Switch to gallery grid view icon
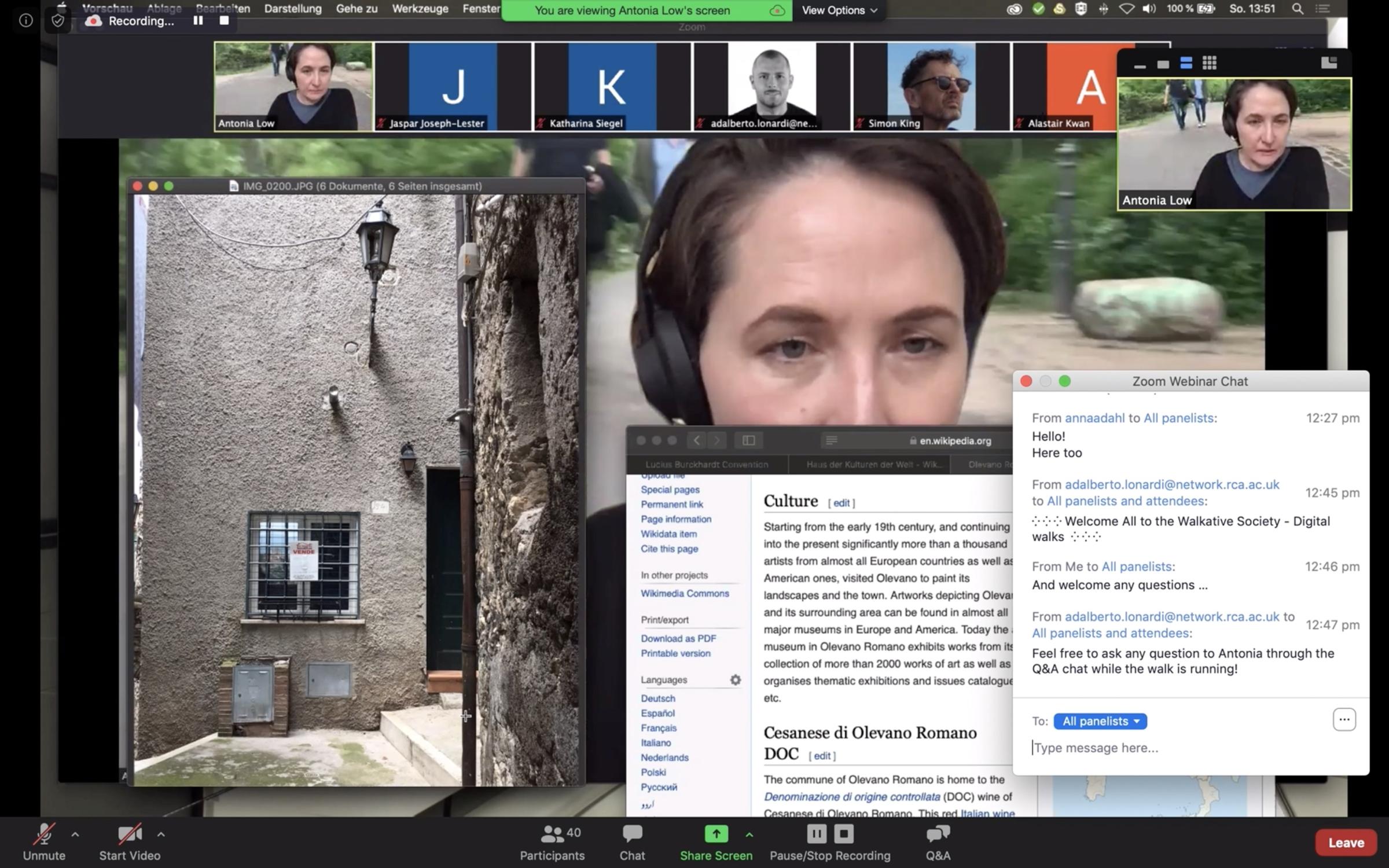The image size is (1389, 868). (1209, 63)
